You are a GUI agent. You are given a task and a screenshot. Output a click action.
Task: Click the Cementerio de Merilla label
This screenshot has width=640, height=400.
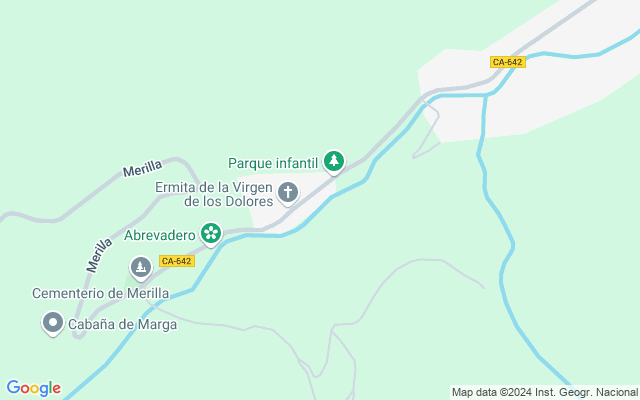(x=100, y=293)
